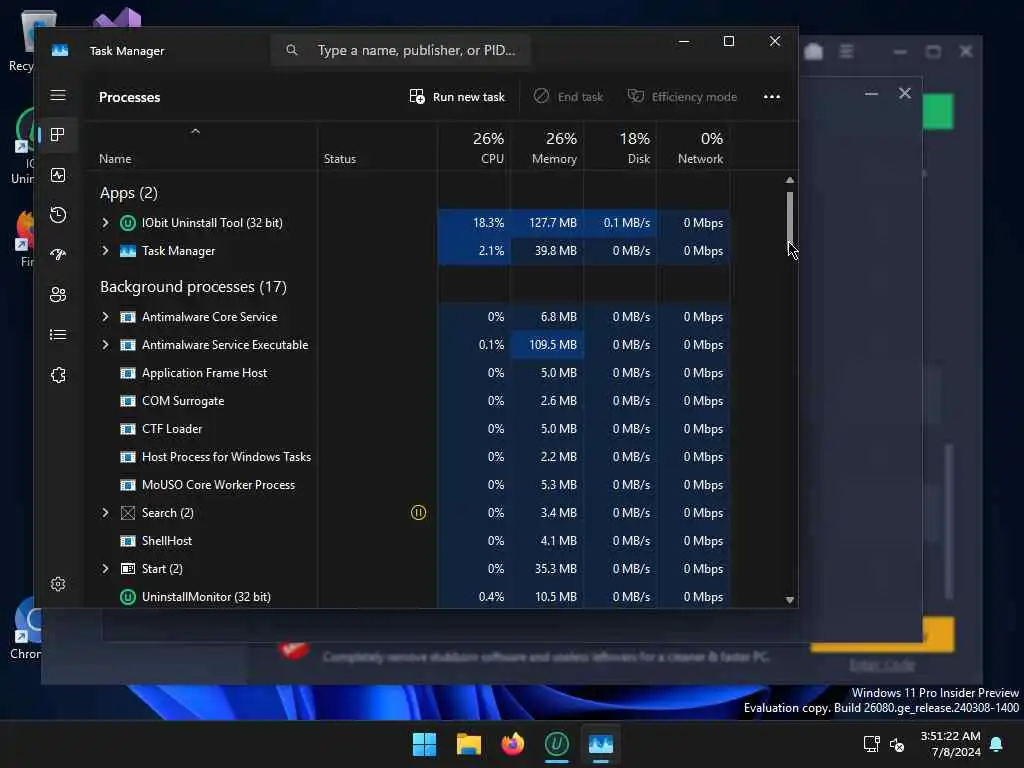Click the Search process row icon
This screenshot has height=768, width=1024.
click(x=128, y=513)
